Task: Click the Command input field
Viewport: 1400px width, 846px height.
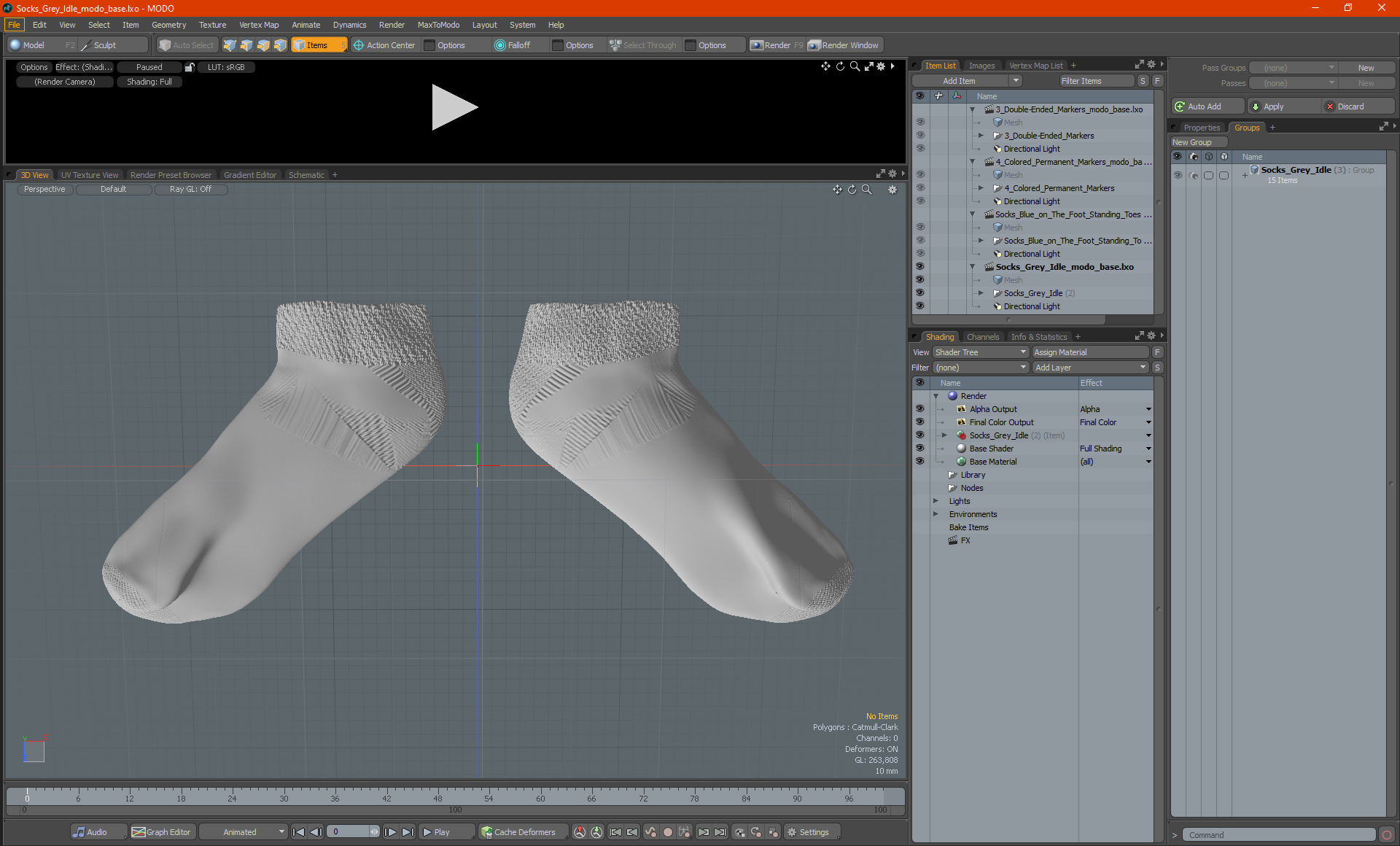Action: pyautogui.click(x=1280, y=835)
